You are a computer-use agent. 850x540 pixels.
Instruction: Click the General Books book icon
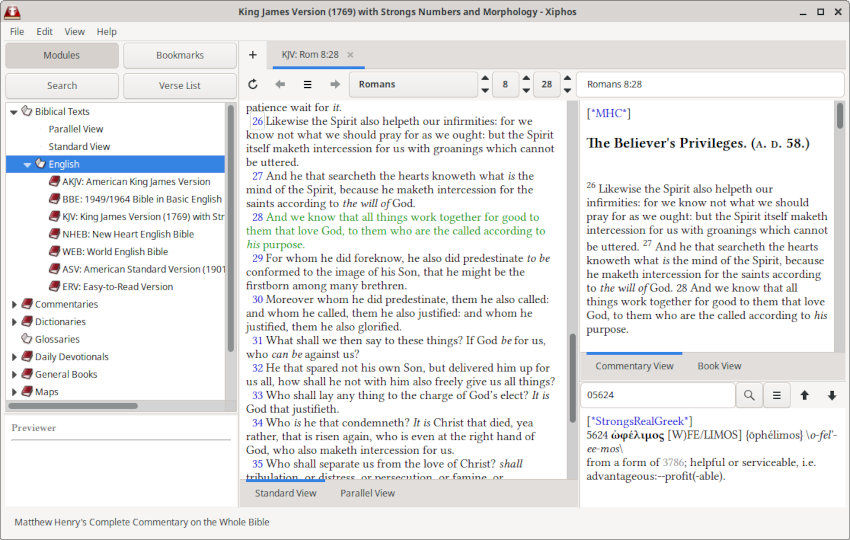tap(27, 374)
